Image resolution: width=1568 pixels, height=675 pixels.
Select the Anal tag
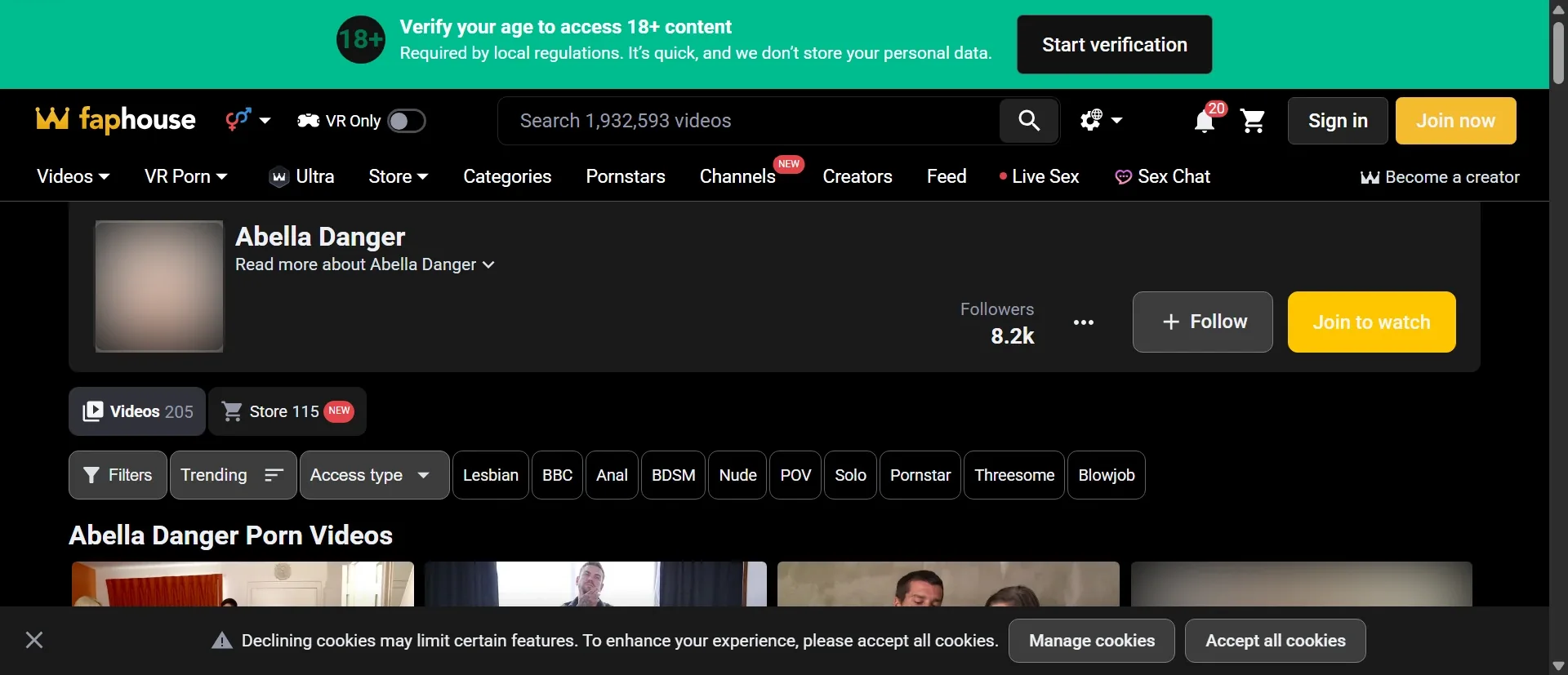pos(612,475)
